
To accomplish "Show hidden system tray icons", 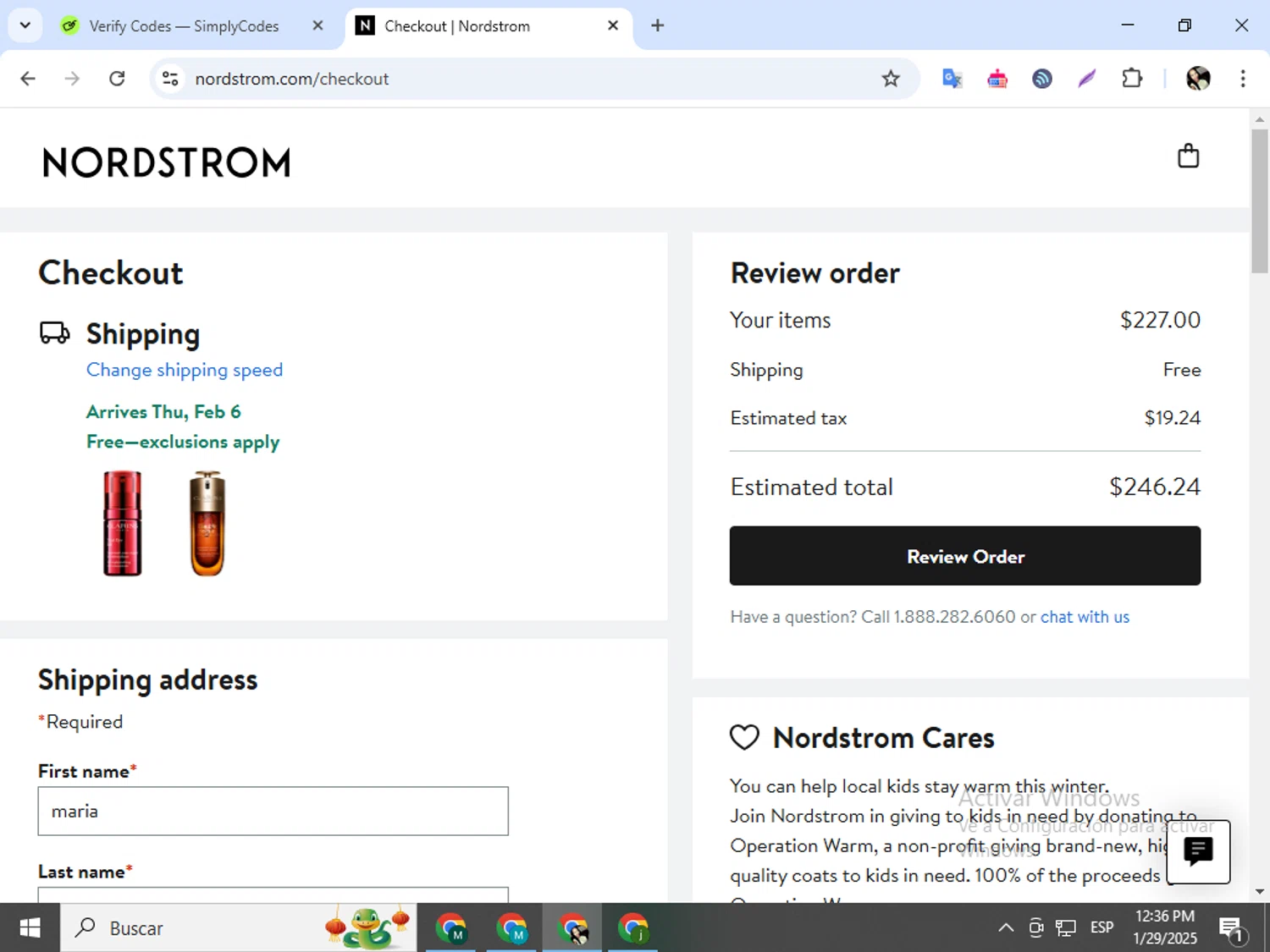I will pyautogui.click(x=1006, y=927).
